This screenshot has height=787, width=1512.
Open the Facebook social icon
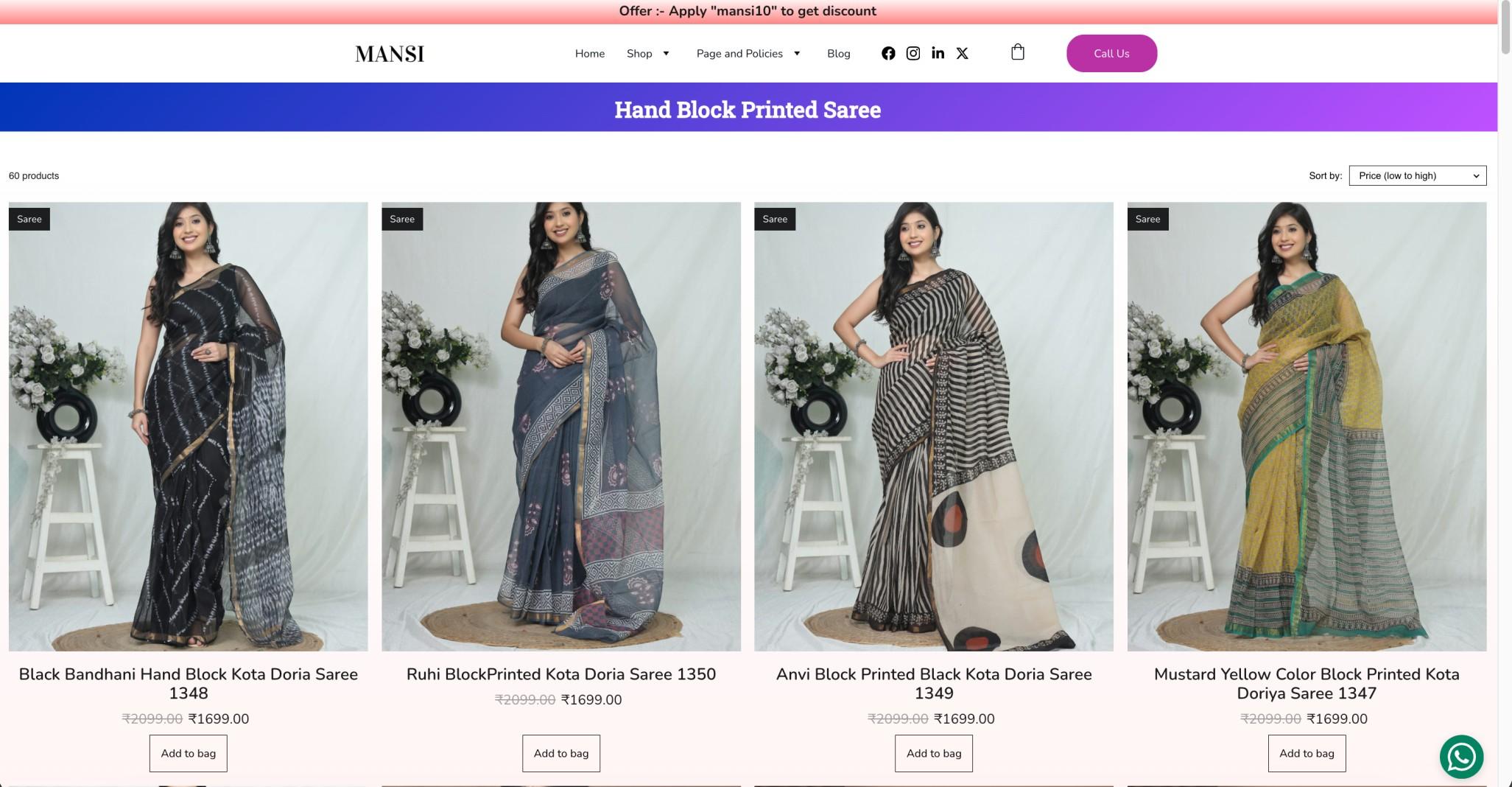(x=888, y=53)
